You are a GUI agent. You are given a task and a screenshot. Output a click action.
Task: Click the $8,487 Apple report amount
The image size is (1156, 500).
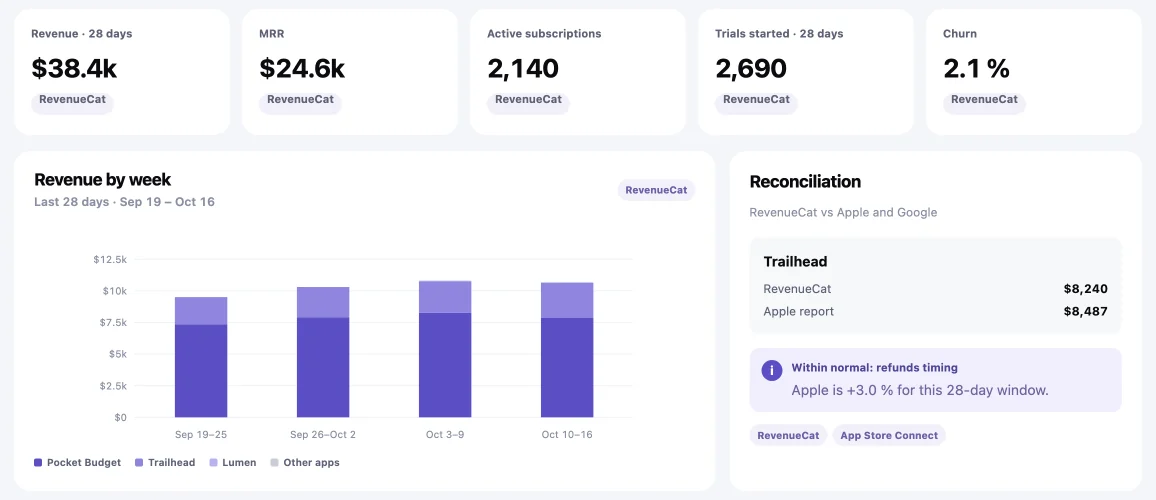[x=1085, y=311]
